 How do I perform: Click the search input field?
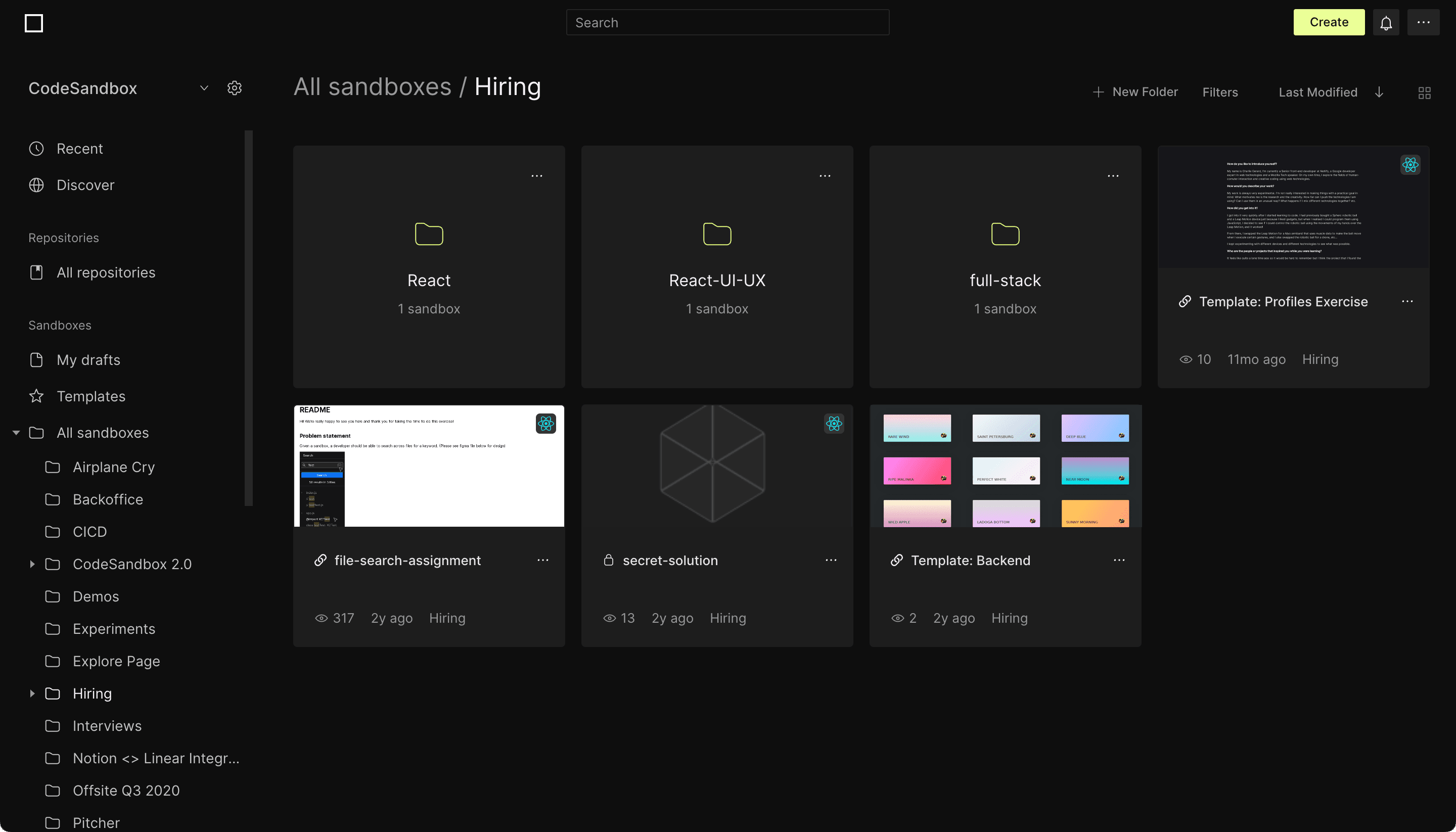click(x=727, y=22)
